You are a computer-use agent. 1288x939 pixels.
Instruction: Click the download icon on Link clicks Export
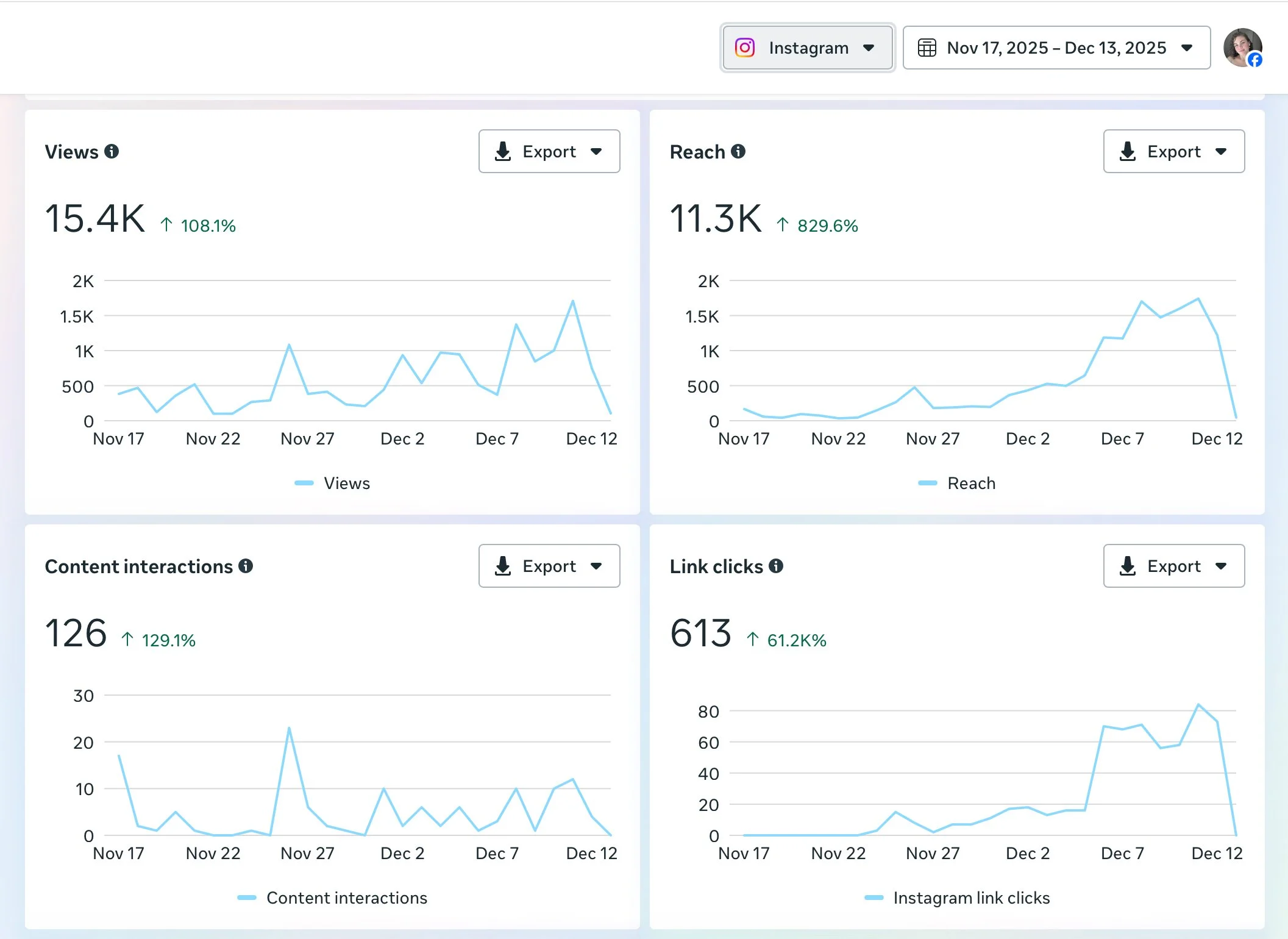1128,566
